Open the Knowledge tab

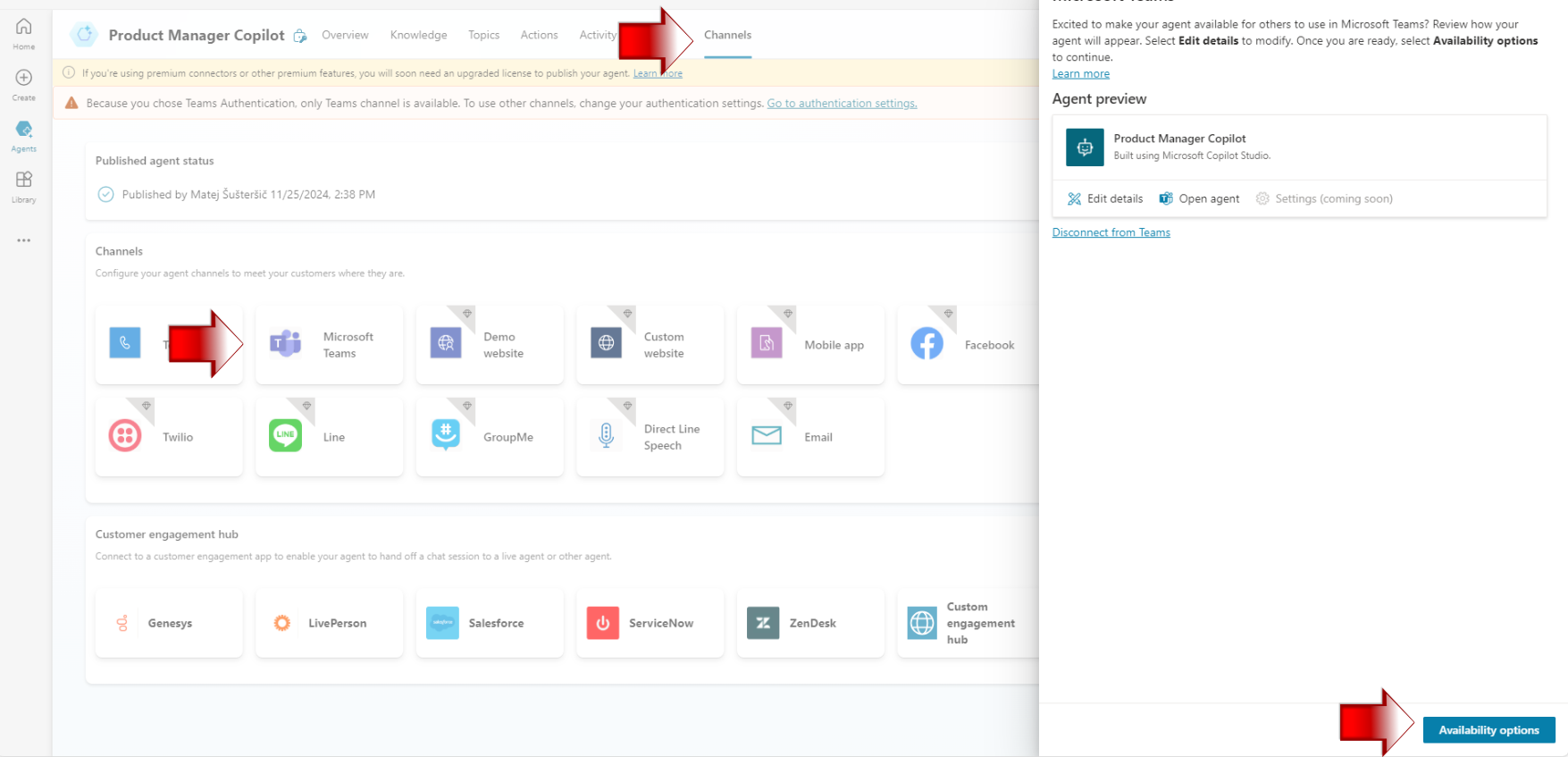point(418,35)
